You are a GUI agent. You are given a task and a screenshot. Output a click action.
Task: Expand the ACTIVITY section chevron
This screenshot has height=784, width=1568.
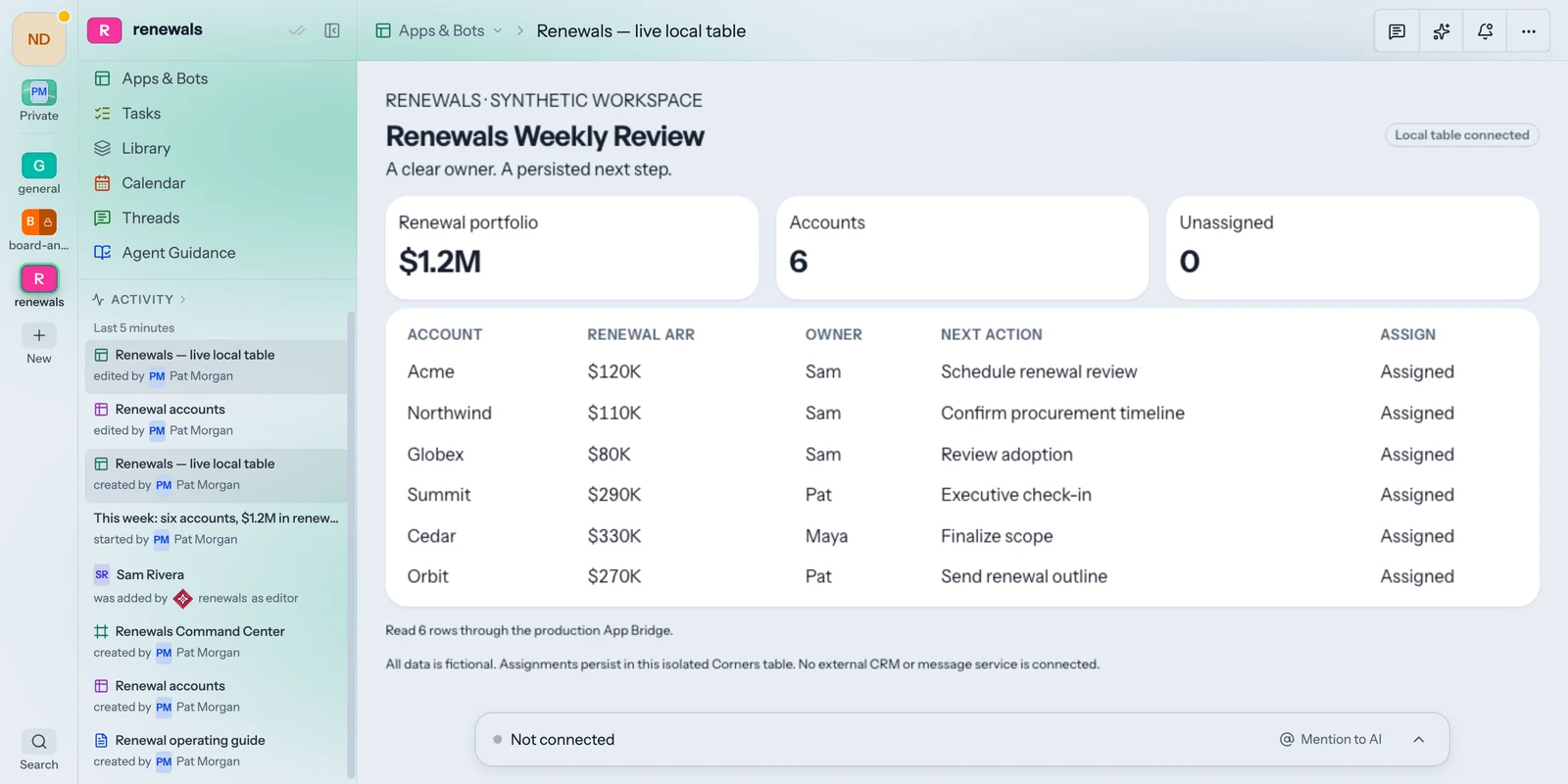pos(182,300)
